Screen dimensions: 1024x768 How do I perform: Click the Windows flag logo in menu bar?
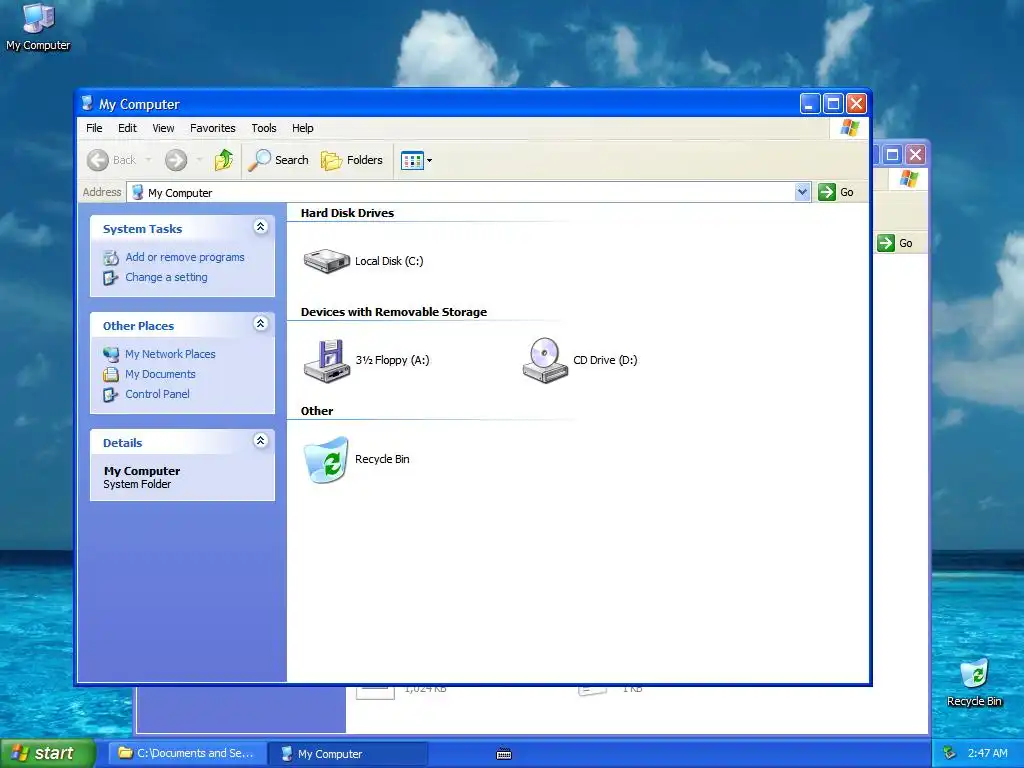[850, 127]
